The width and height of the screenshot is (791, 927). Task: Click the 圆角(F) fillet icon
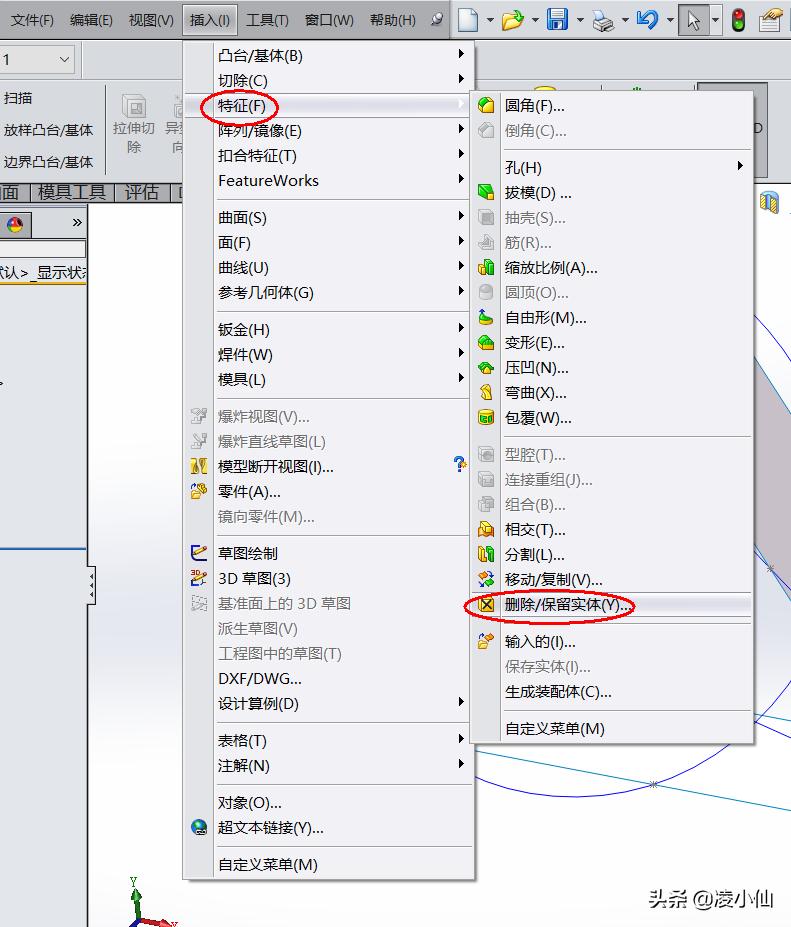click(x=486, y=105)
